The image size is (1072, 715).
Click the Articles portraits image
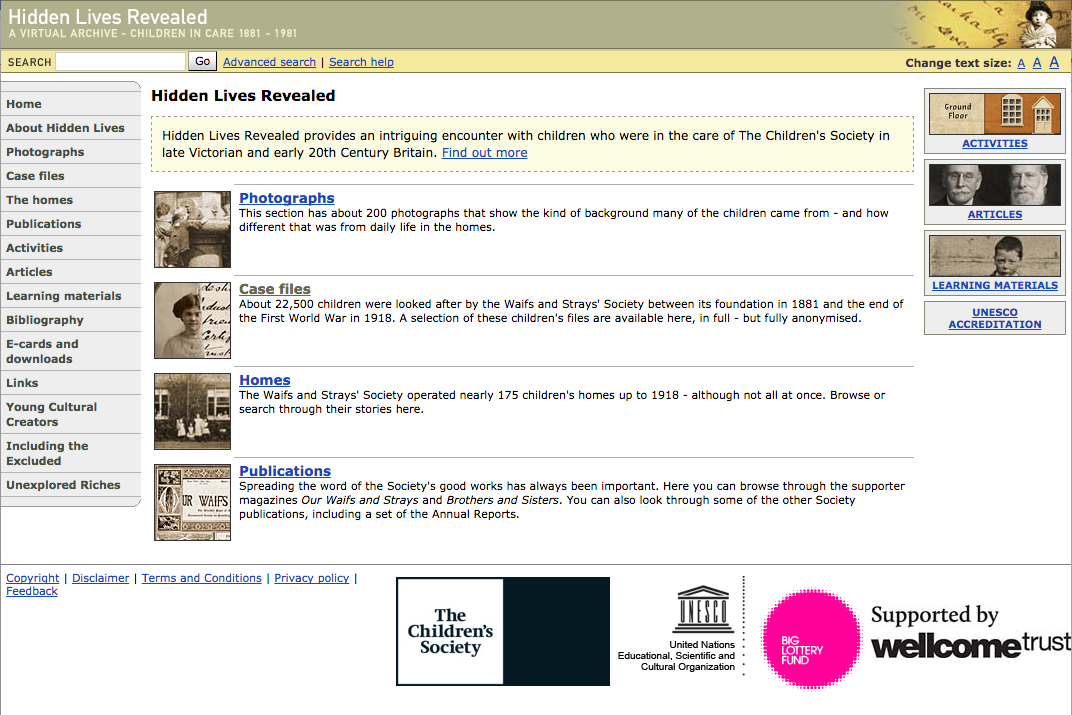tap(994, 185)
